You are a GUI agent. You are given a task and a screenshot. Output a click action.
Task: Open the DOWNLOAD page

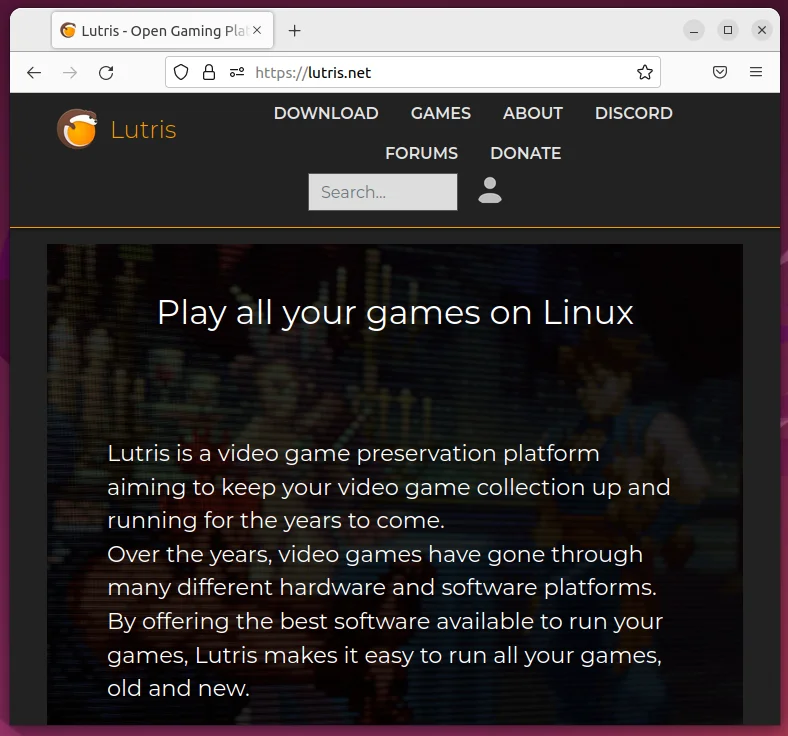[x=326, y=113]
